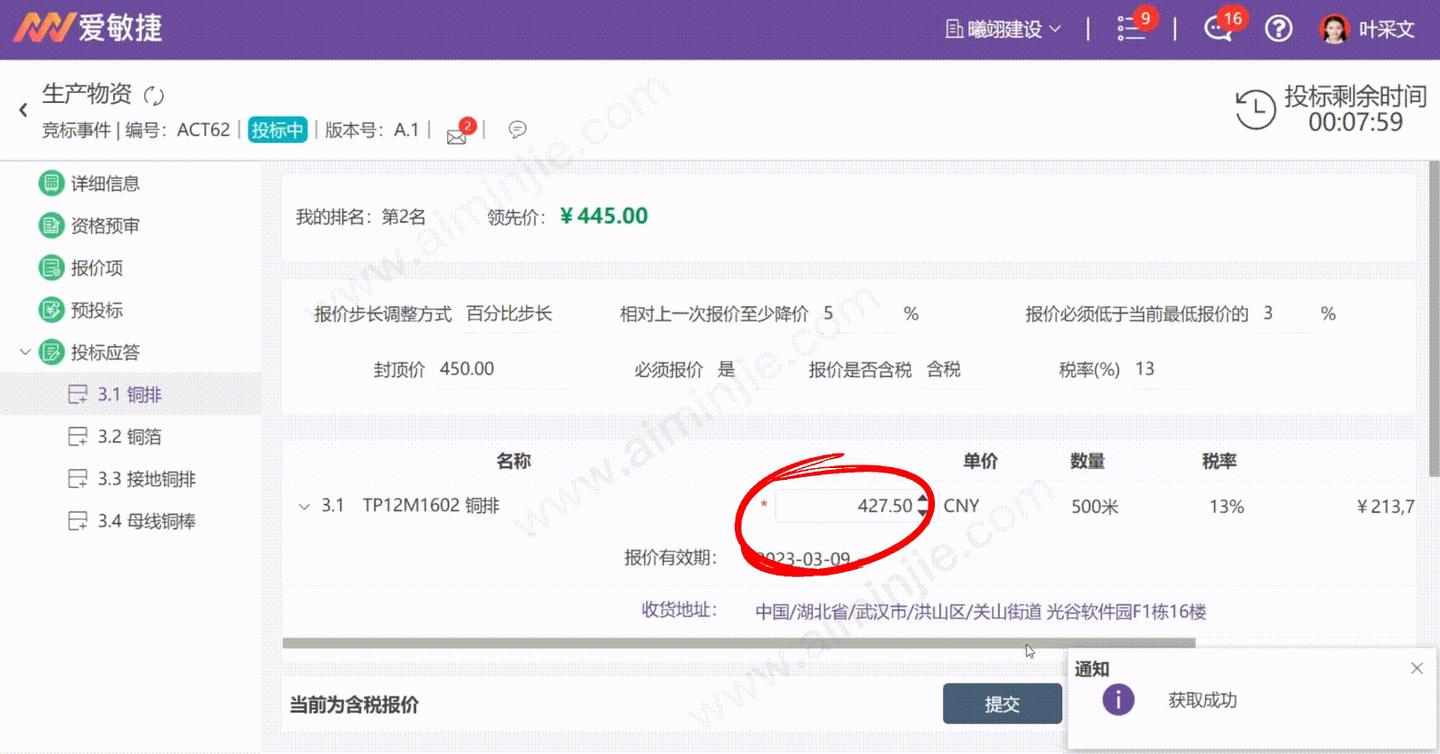Open the 详细信息 section icon in sidebar
The height and width of the screenshot is (754, 1440).
[52, 183]
